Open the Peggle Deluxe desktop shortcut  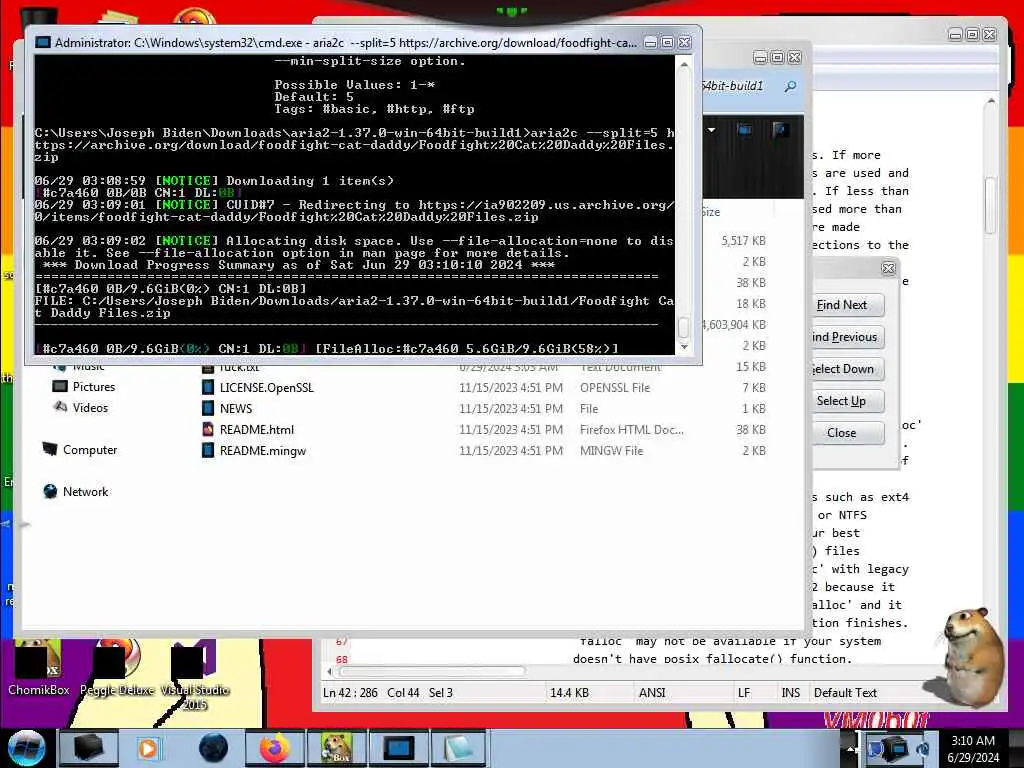(117, 667)
